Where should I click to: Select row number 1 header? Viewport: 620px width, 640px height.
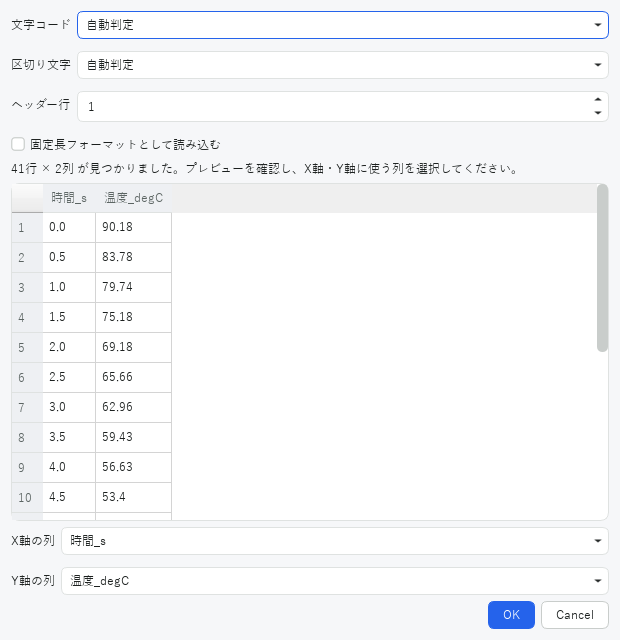[27, 227]
